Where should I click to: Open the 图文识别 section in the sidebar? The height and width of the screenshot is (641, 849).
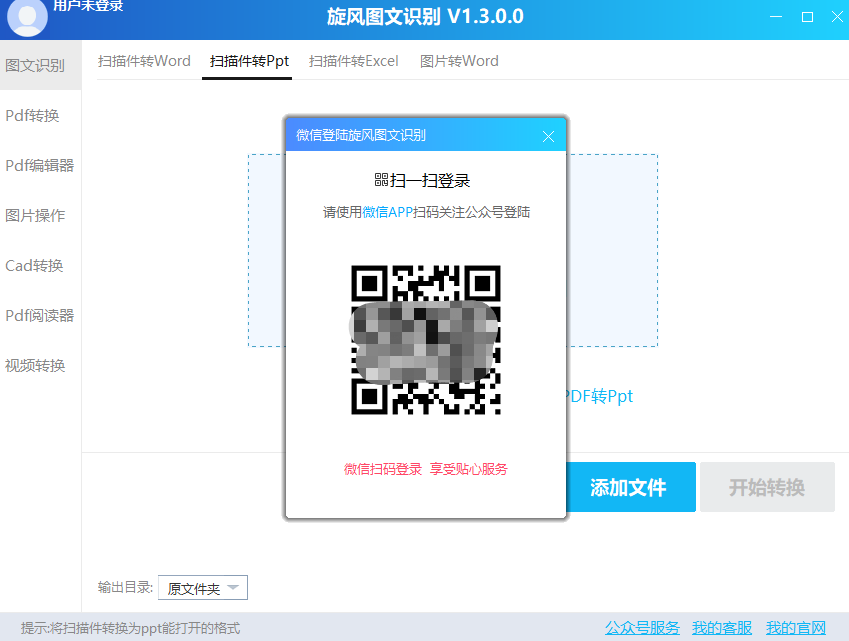tap(37, 65)
